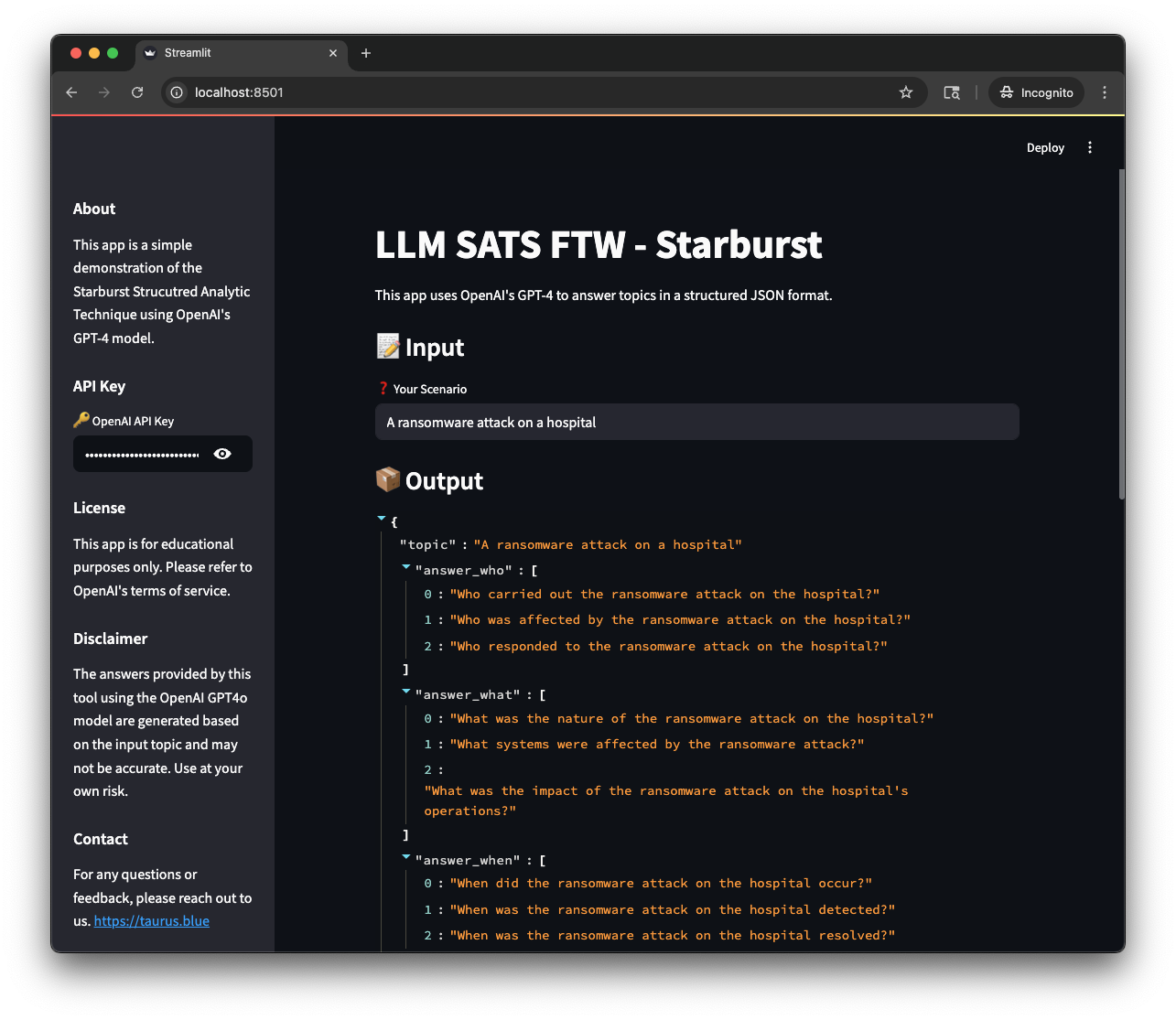Open the taurus.blue contact link
The height and width of the screenshot is (1020, 1176).
(x=152, y=921)
